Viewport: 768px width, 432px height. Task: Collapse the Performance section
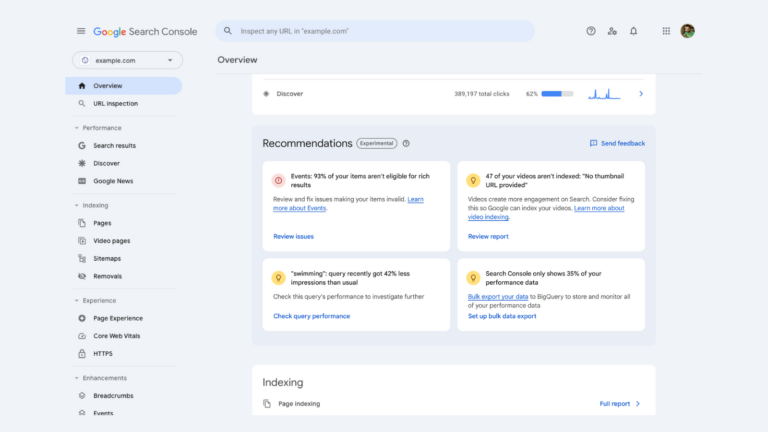pyautogui.click(x=76, y=128)
